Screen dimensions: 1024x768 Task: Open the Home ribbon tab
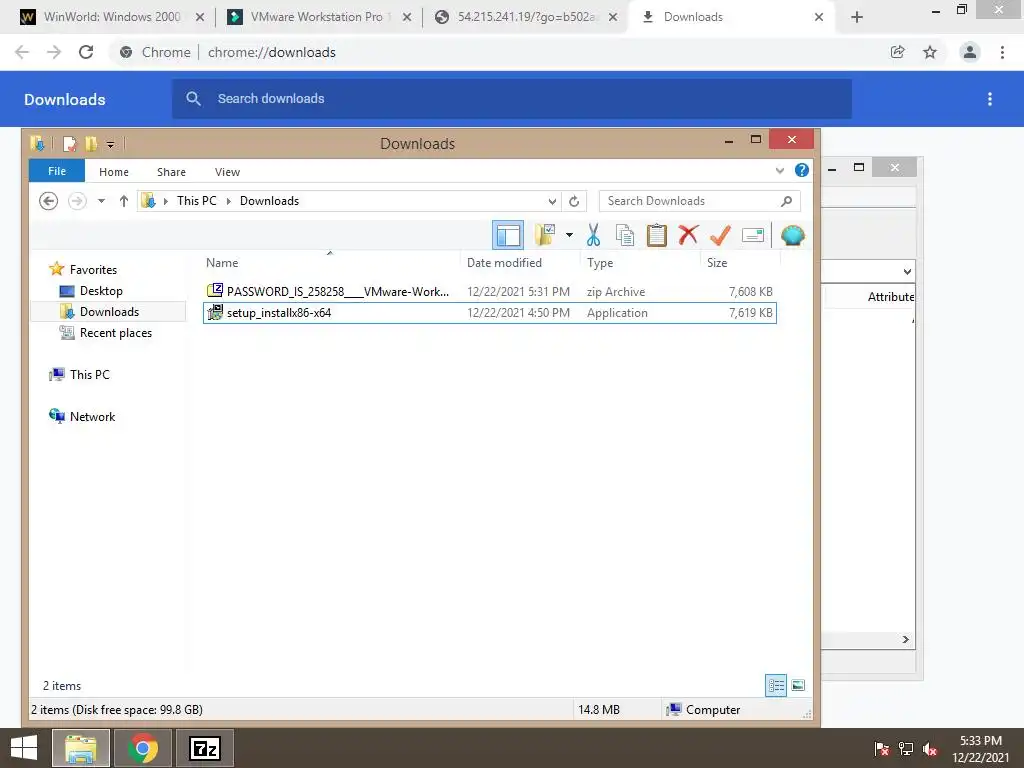114,172
